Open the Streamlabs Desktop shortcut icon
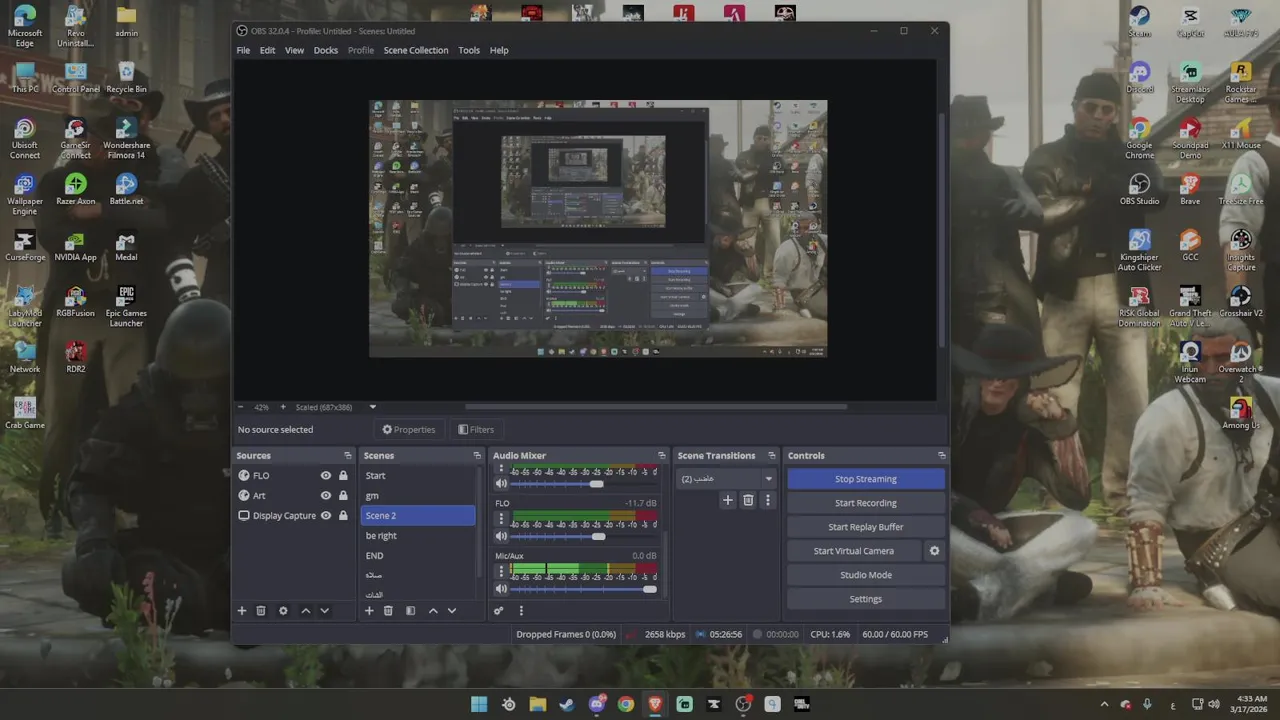The width and height of the screenshot is (1280, 720). coord(1190,83)
